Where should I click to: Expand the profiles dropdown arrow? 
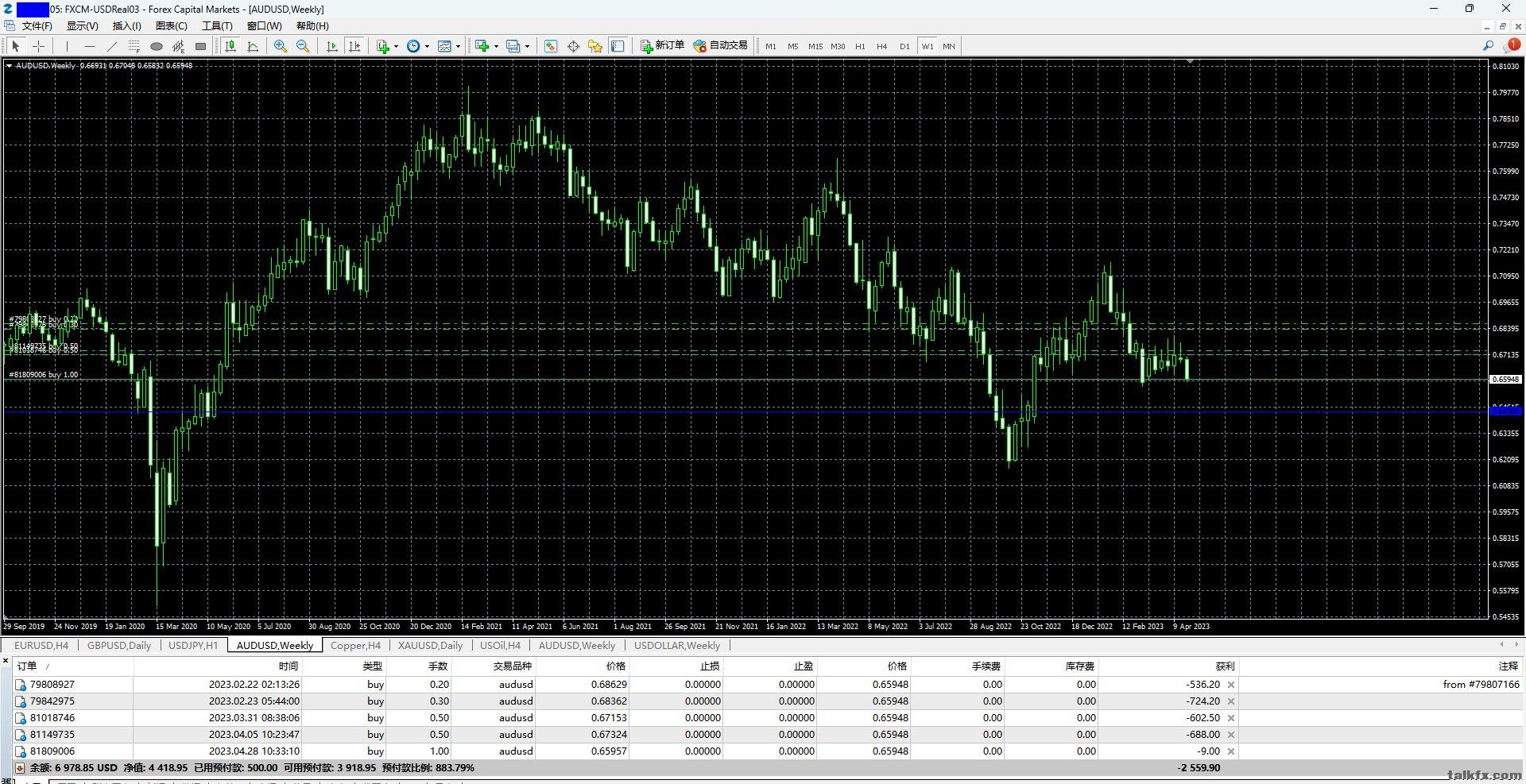pos(526,46)
